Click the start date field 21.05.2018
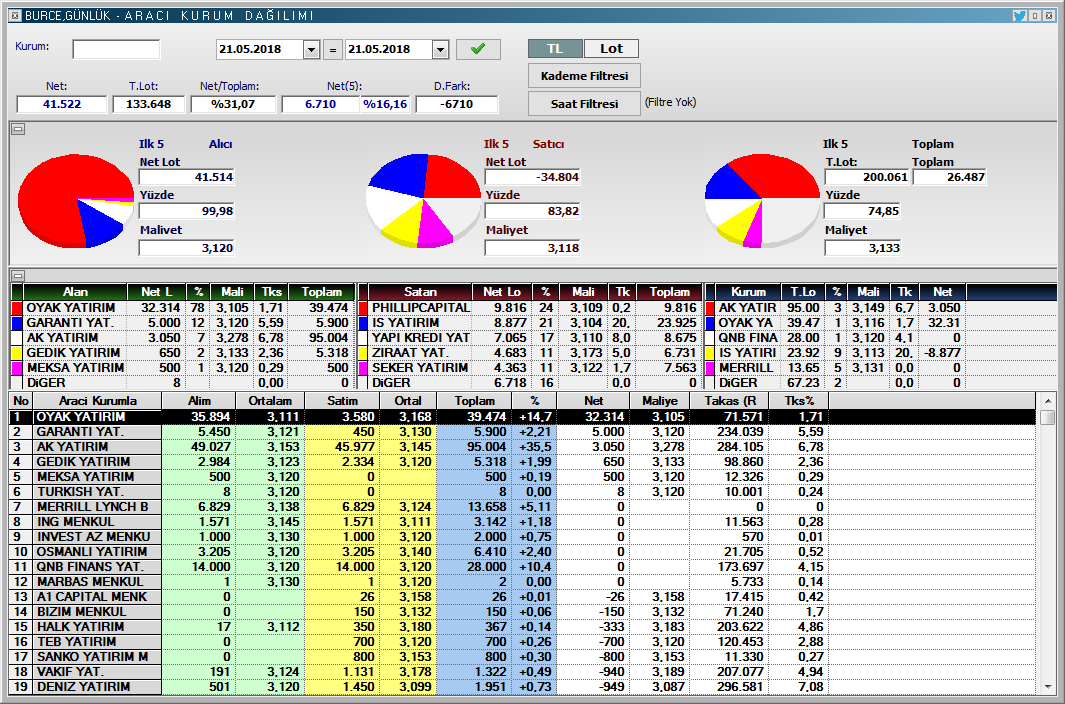The width and height of the screenshot is (1065, 704). [259, 50]
